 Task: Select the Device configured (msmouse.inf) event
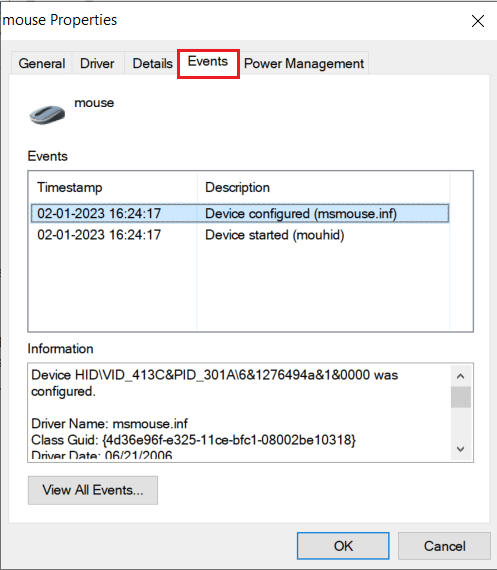coord(240,213)
